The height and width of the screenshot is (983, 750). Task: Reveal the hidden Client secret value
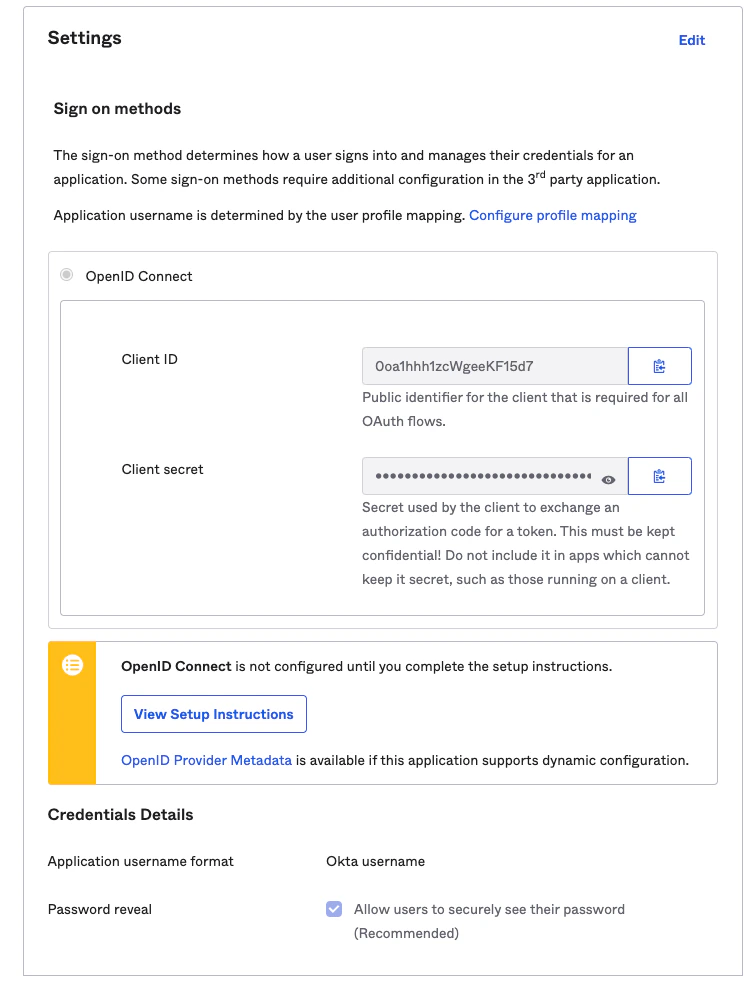point(610,478)
